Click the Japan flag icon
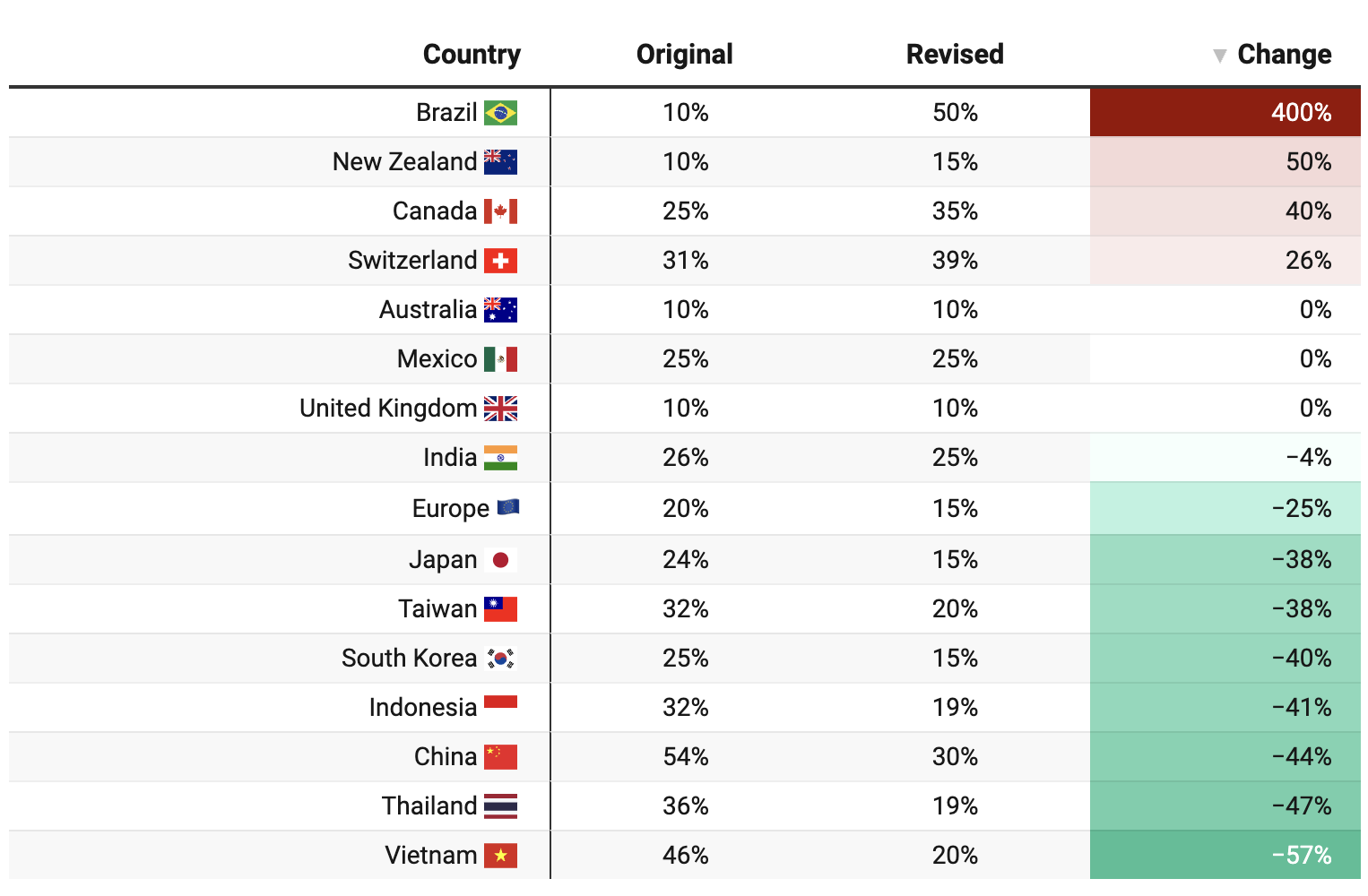This screenshot has width=1368, height=896. click(500, 560)
